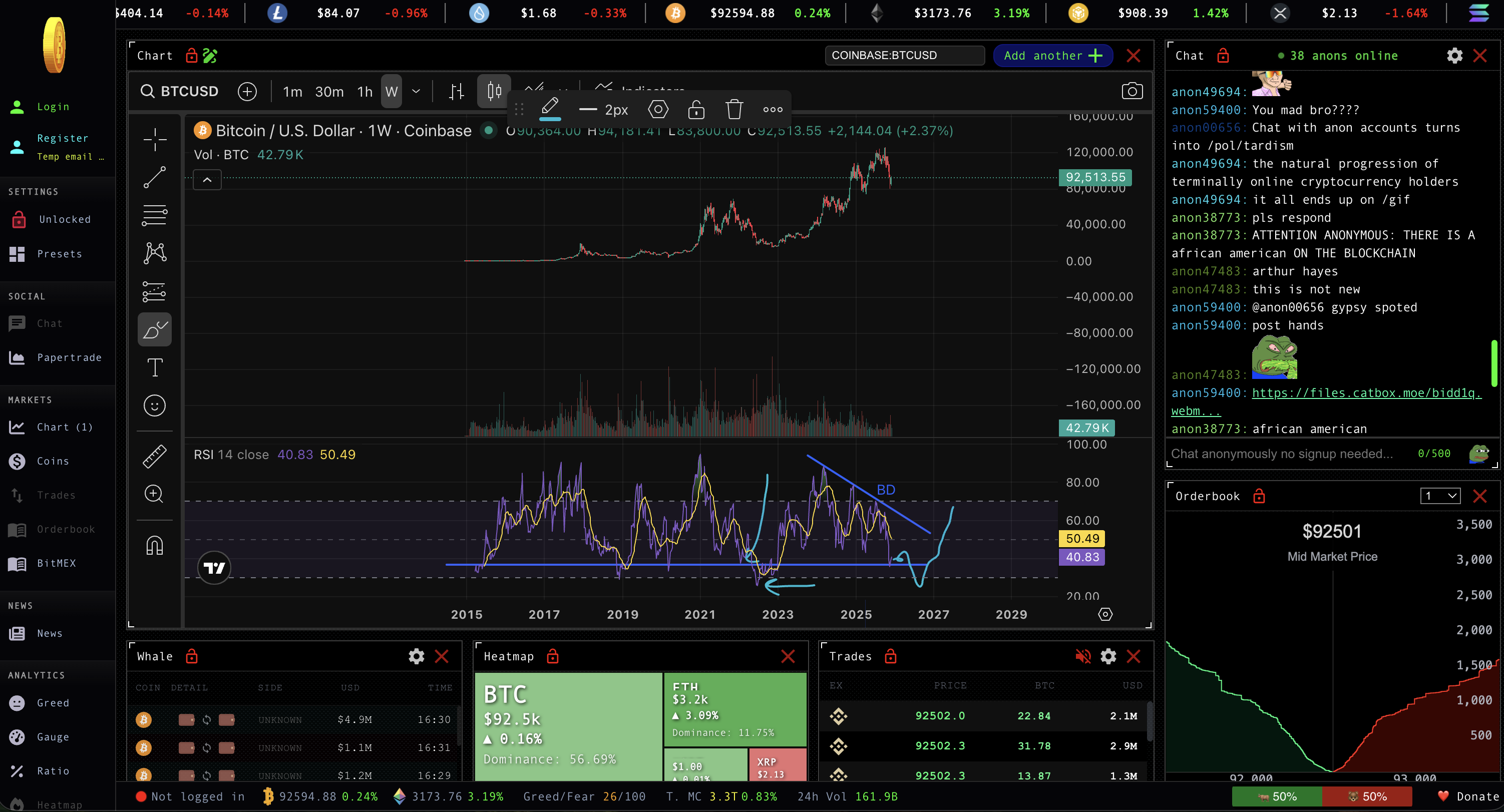Screen dimensions: 1504x812
Task: Switch to the 30m timeframe
Action: tap(329, 92)
